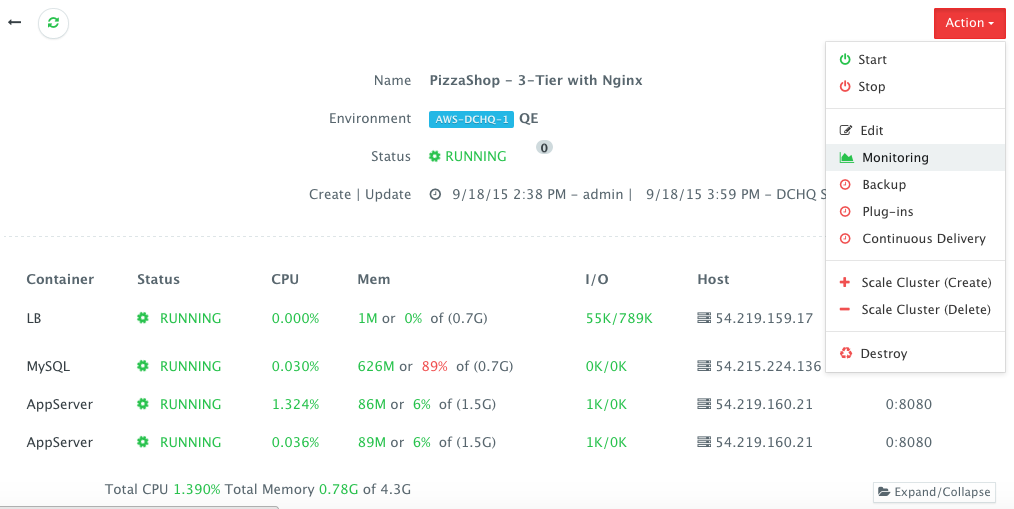Click the server icon beside 54.215.224.136
Screen dimensions: 1014x509
point(704,366)
